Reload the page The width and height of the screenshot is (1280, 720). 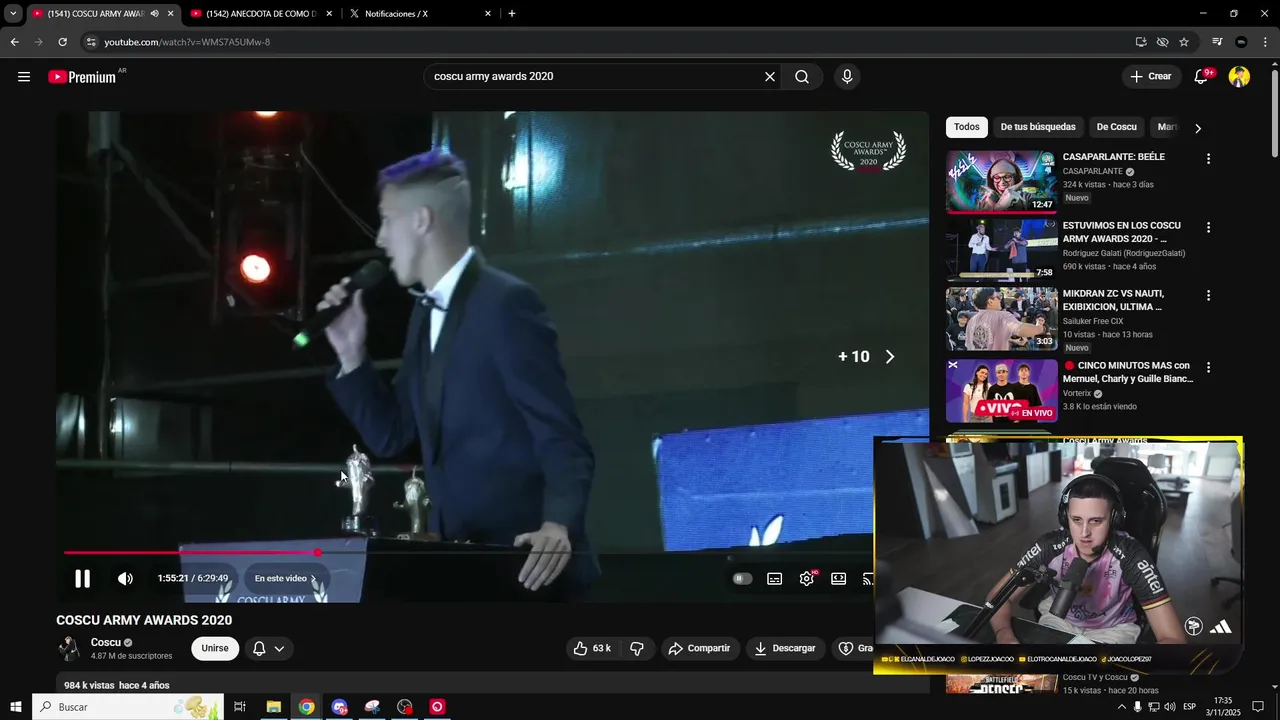click(62, 42)
